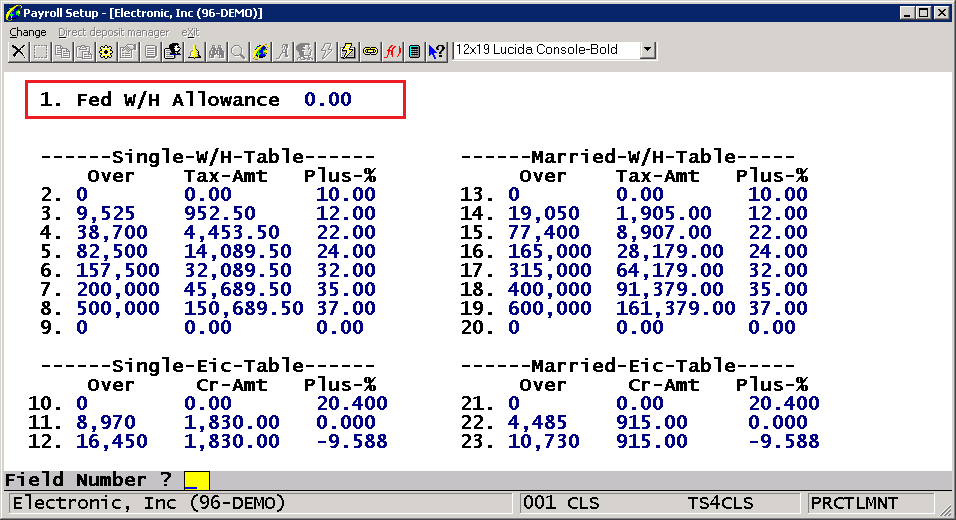956x520 pixels.
Task: Open the yellow gear settings icon
Action: (107, 51)
